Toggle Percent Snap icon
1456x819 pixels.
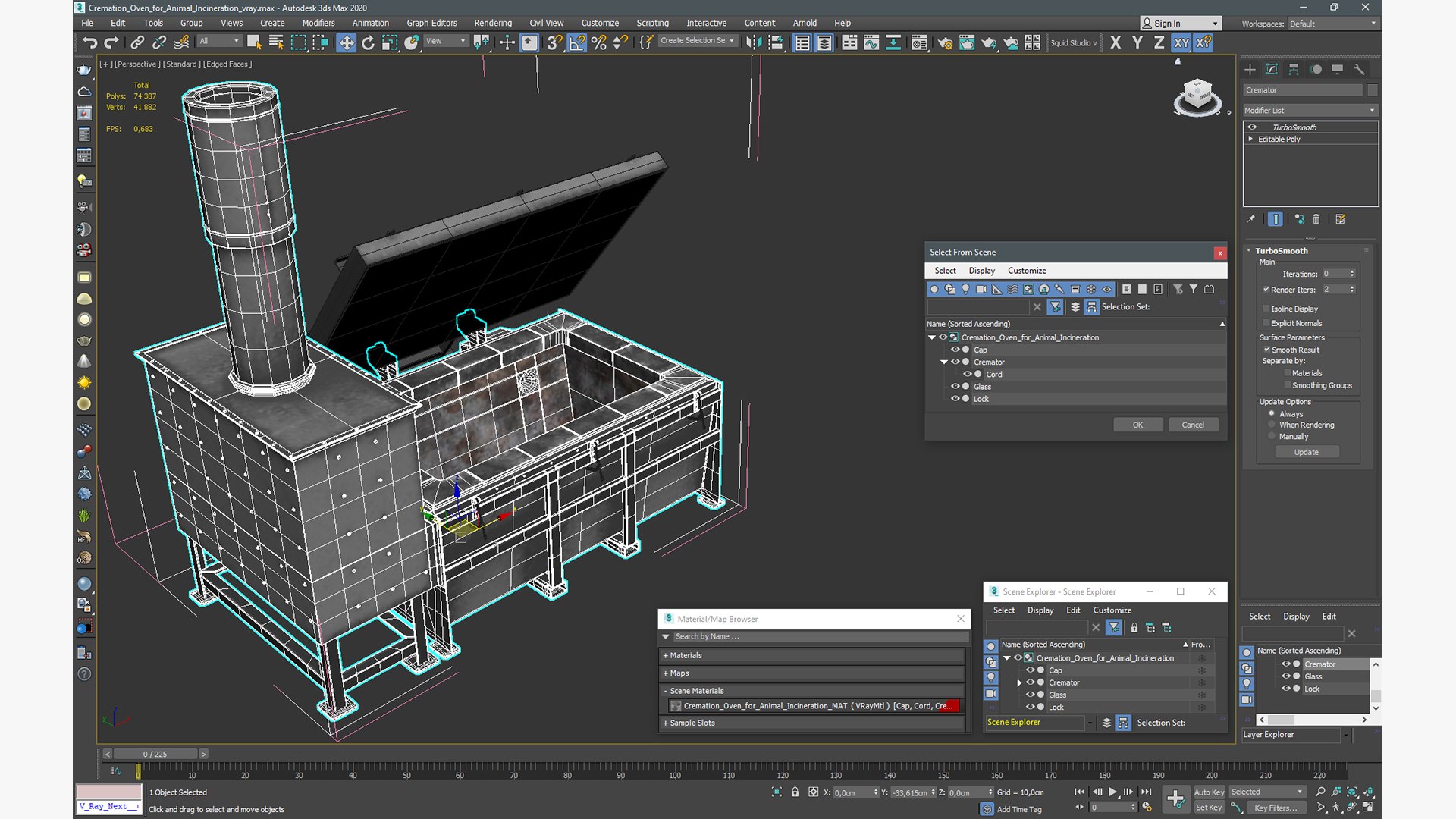[599, 42]
